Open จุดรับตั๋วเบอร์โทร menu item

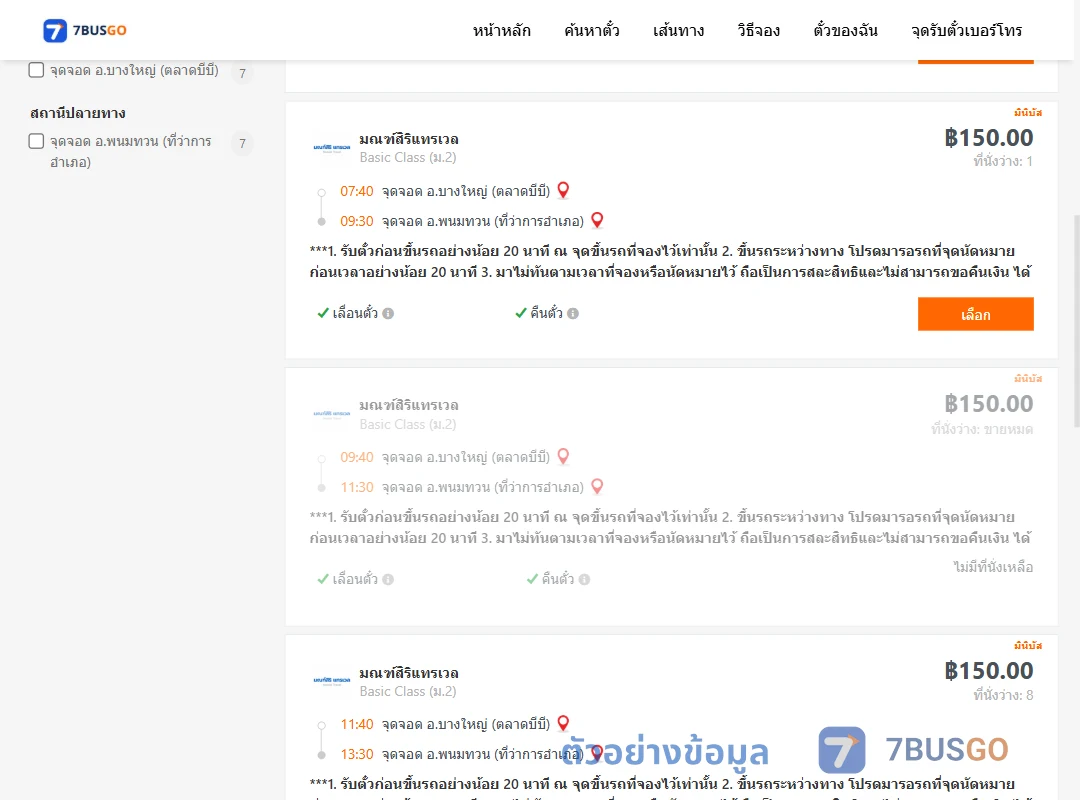click(x=966, y=30)
